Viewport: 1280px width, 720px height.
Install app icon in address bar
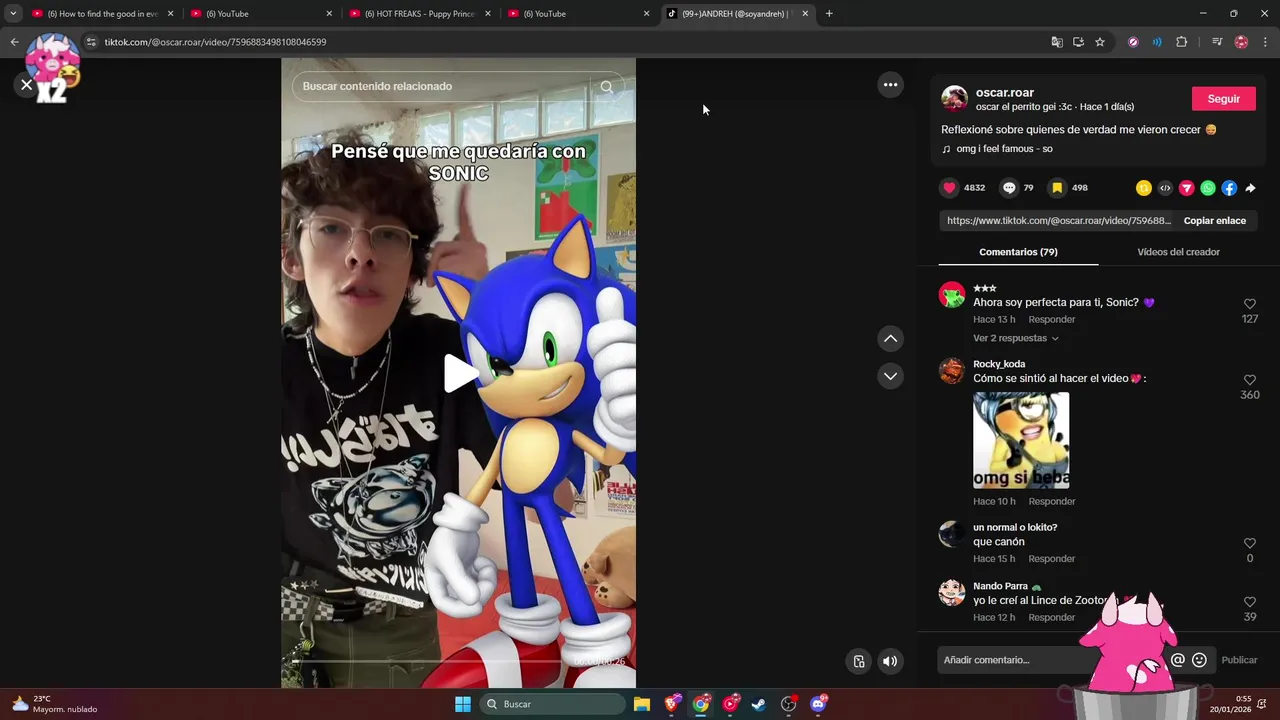(1078, 42)
